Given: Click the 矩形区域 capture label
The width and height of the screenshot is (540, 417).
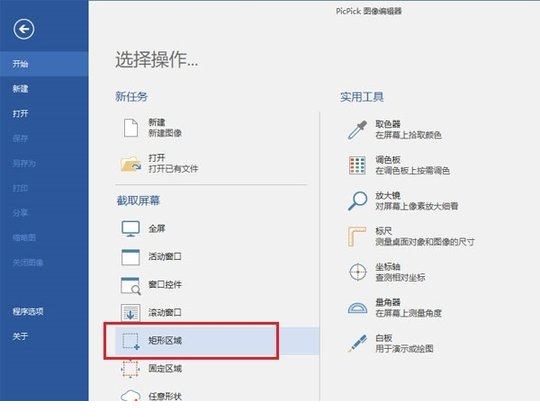Looking at the screenshot, I should (x=165, y=341).
